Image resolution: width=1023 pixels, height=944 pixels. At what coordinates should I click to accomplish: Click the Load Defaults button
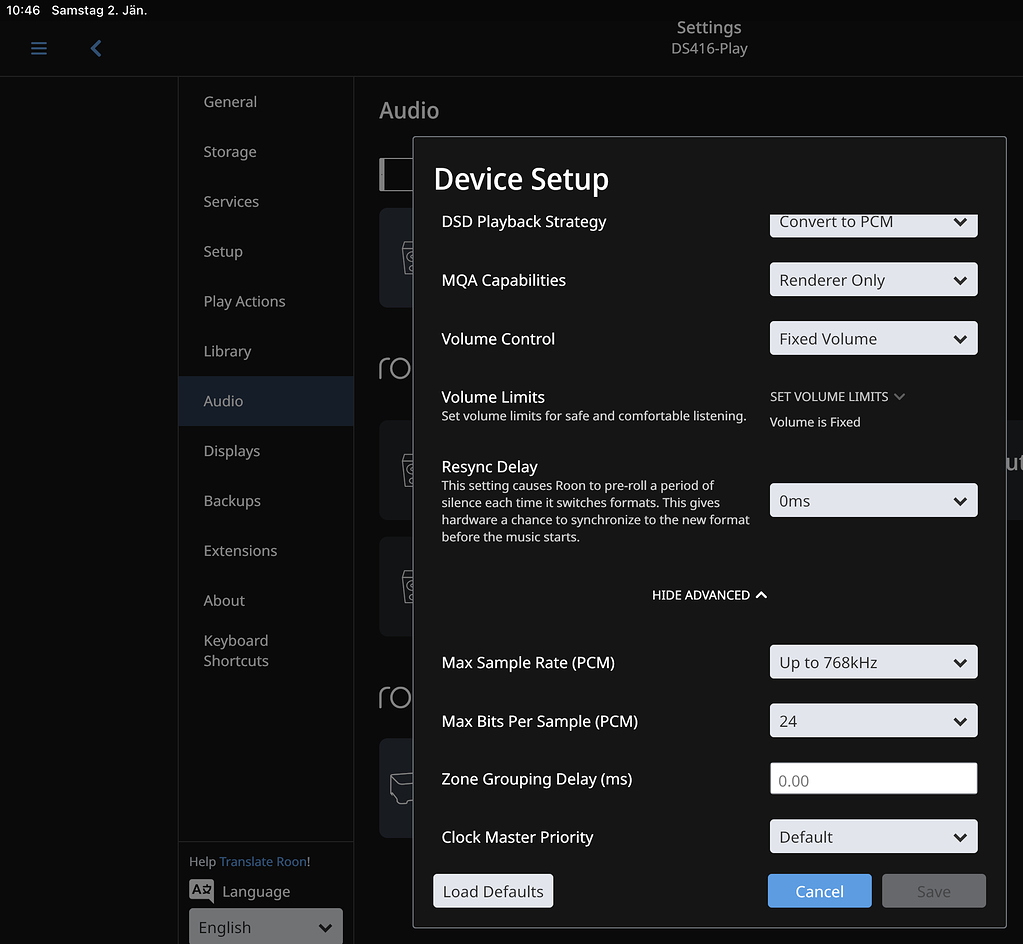492,890
